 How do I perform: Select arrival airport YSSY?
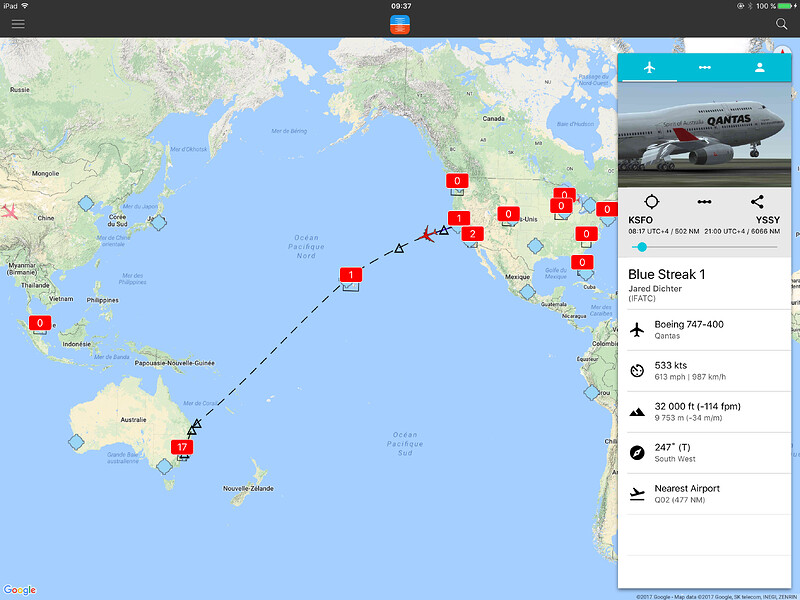(x=767, y=220)
